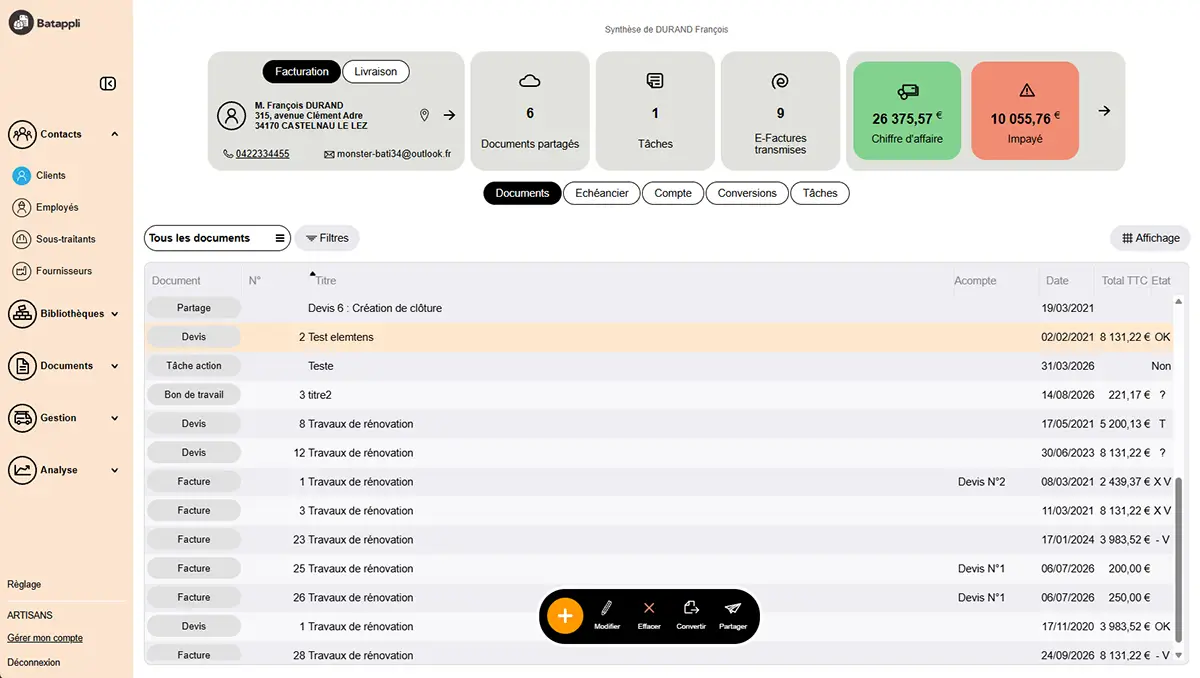Click the Partager paper plane icon
This screenshot has width=1200, height=678.
pyautogui.click(x=733, y=608)
